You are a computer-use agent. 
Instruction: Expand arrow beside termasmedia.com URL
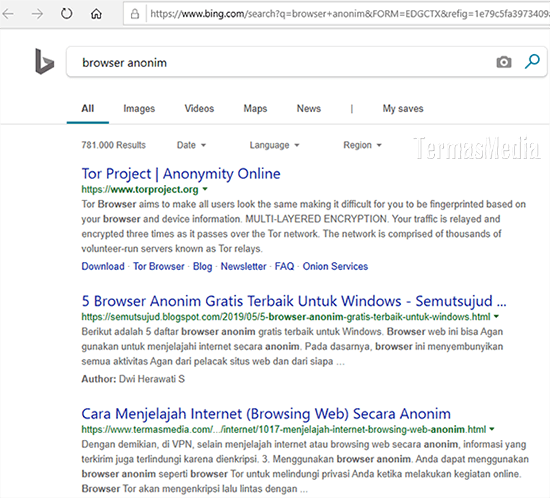pyautogui.click(x=492, y=429)
